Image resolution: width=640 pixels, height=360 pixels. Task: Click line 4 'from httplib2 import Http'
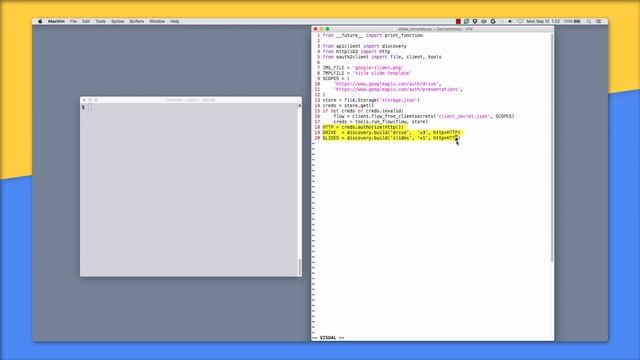(356, 51)
